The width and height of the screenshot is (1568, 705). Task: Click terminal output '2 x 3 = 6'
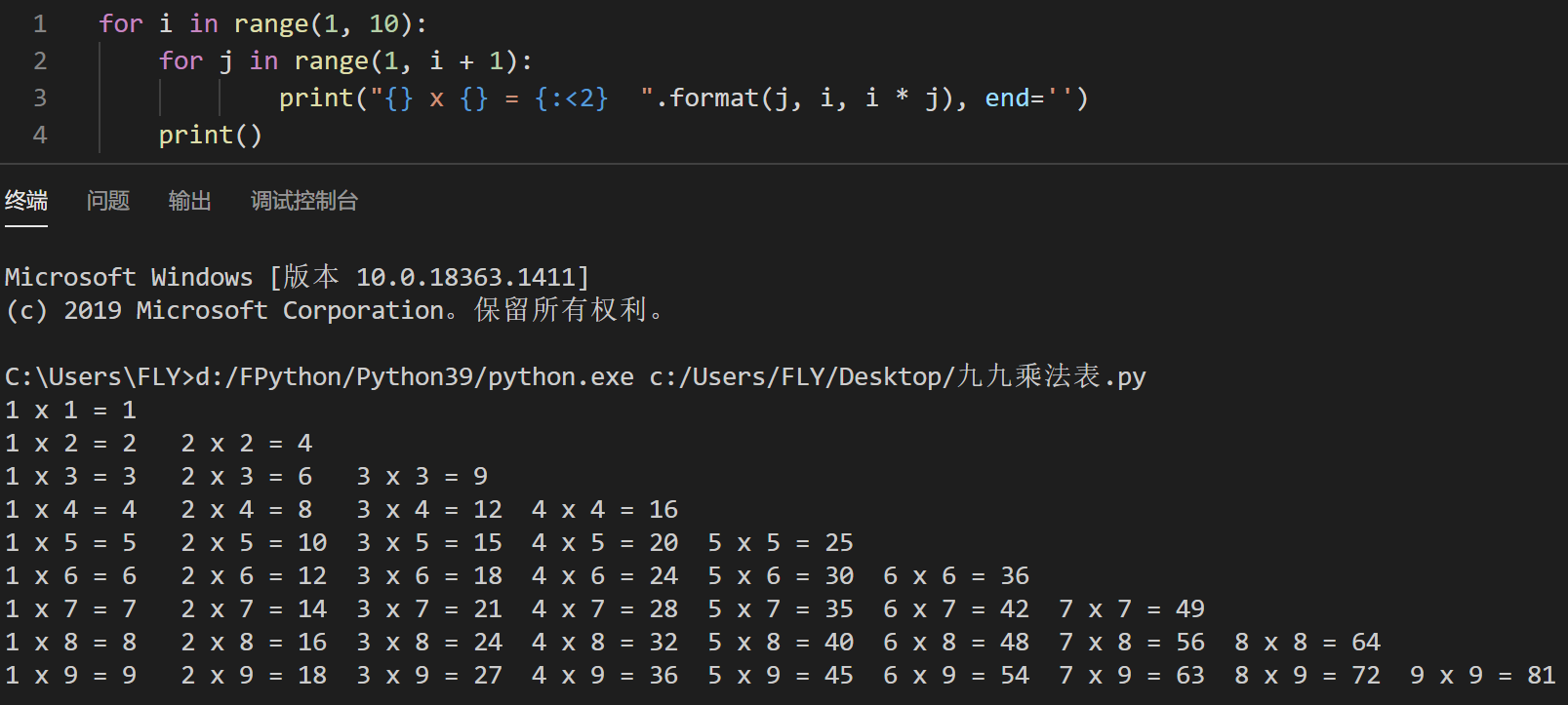coord(247,476)
